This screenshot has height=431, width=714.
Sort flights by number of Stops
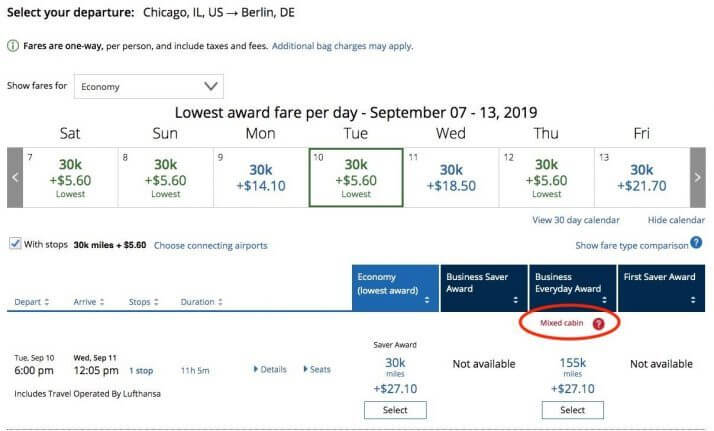point(146,301)
